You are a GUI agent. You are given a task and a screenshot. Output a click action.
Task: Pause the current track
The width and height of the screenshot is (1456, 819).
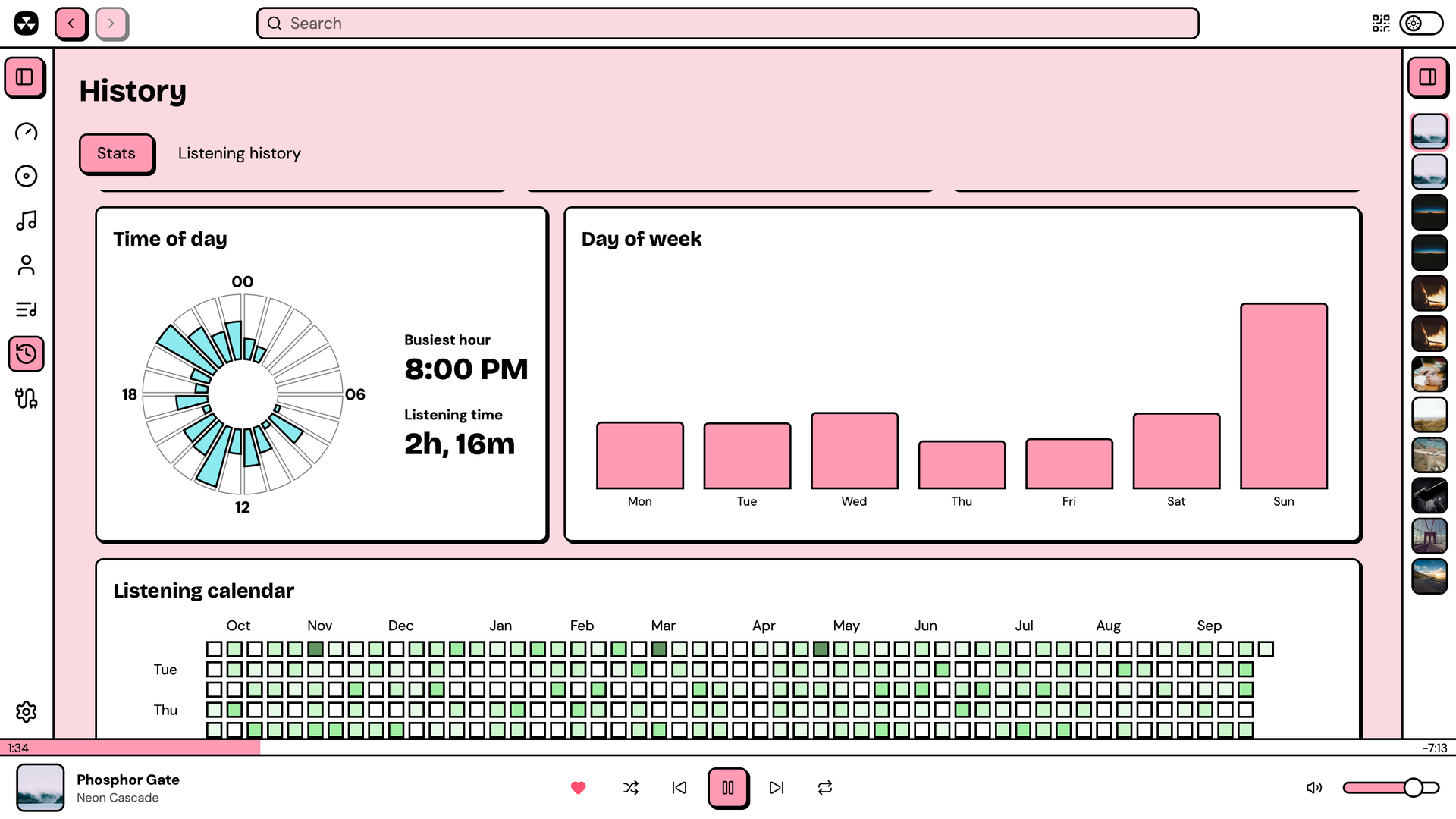pyautogui.click(x=728, y=788)
